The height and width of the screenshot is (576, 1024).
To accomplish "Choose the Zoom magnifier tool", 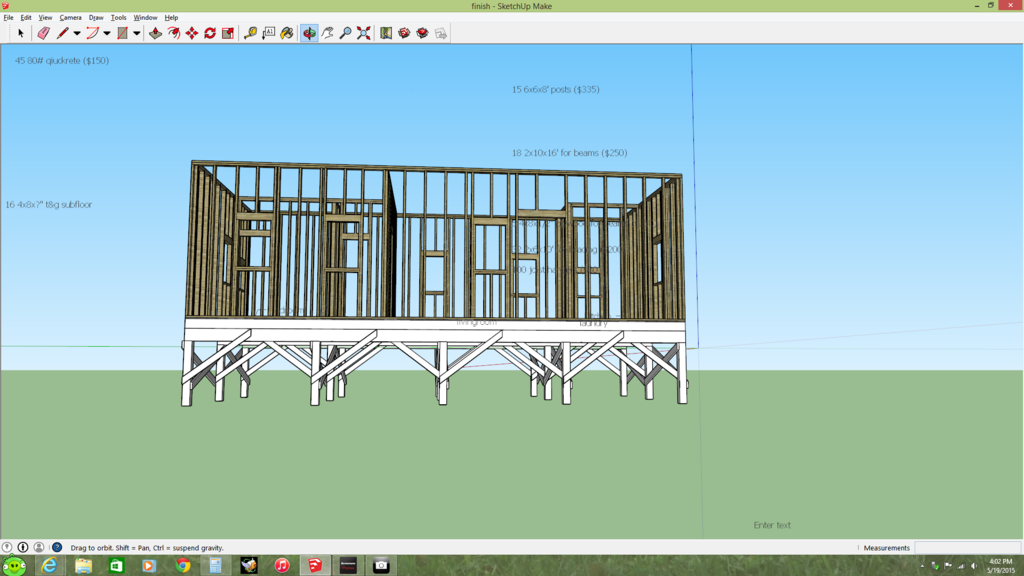I will (345, 33).
